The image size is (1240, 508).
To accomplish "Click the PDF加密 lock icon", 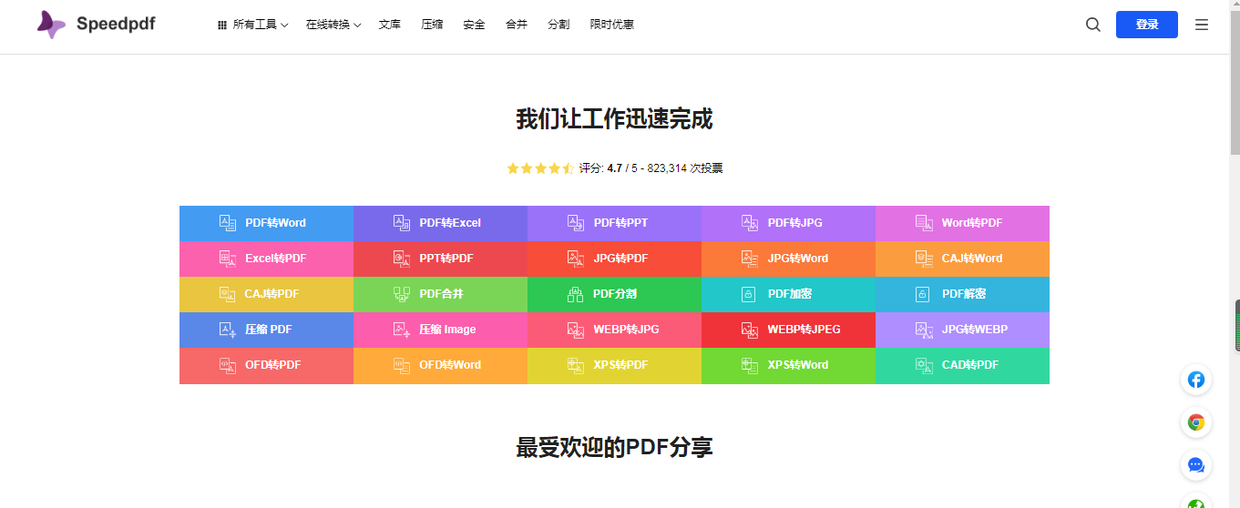I will click(749, 294).
